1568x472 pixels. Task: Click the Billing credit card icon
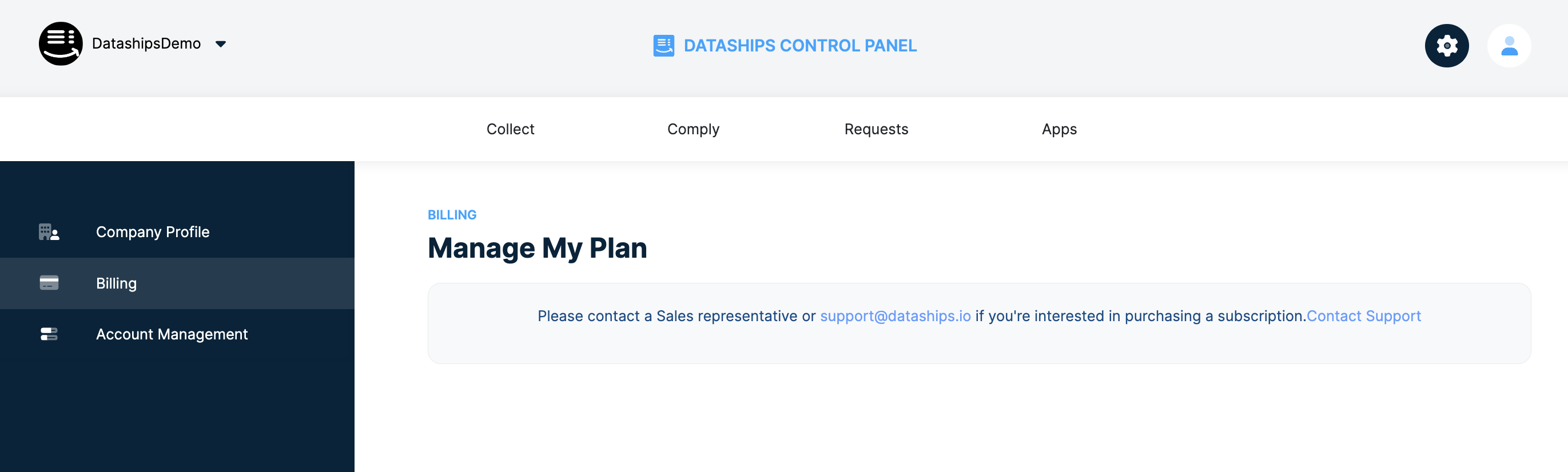click(49, 283)
